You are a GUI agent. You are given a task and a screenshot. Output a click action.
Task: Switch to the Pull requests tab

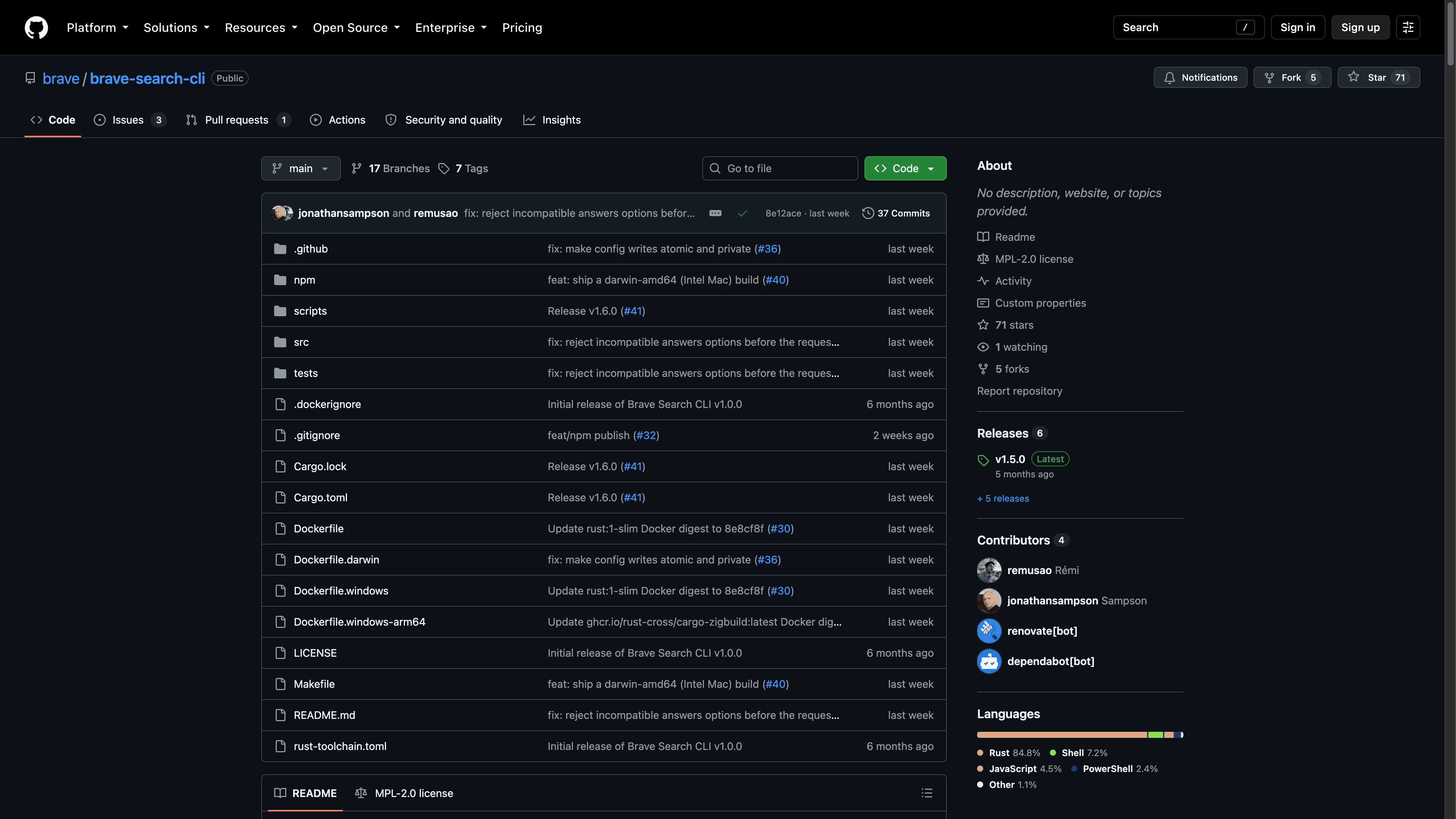[x=238, y=120]
